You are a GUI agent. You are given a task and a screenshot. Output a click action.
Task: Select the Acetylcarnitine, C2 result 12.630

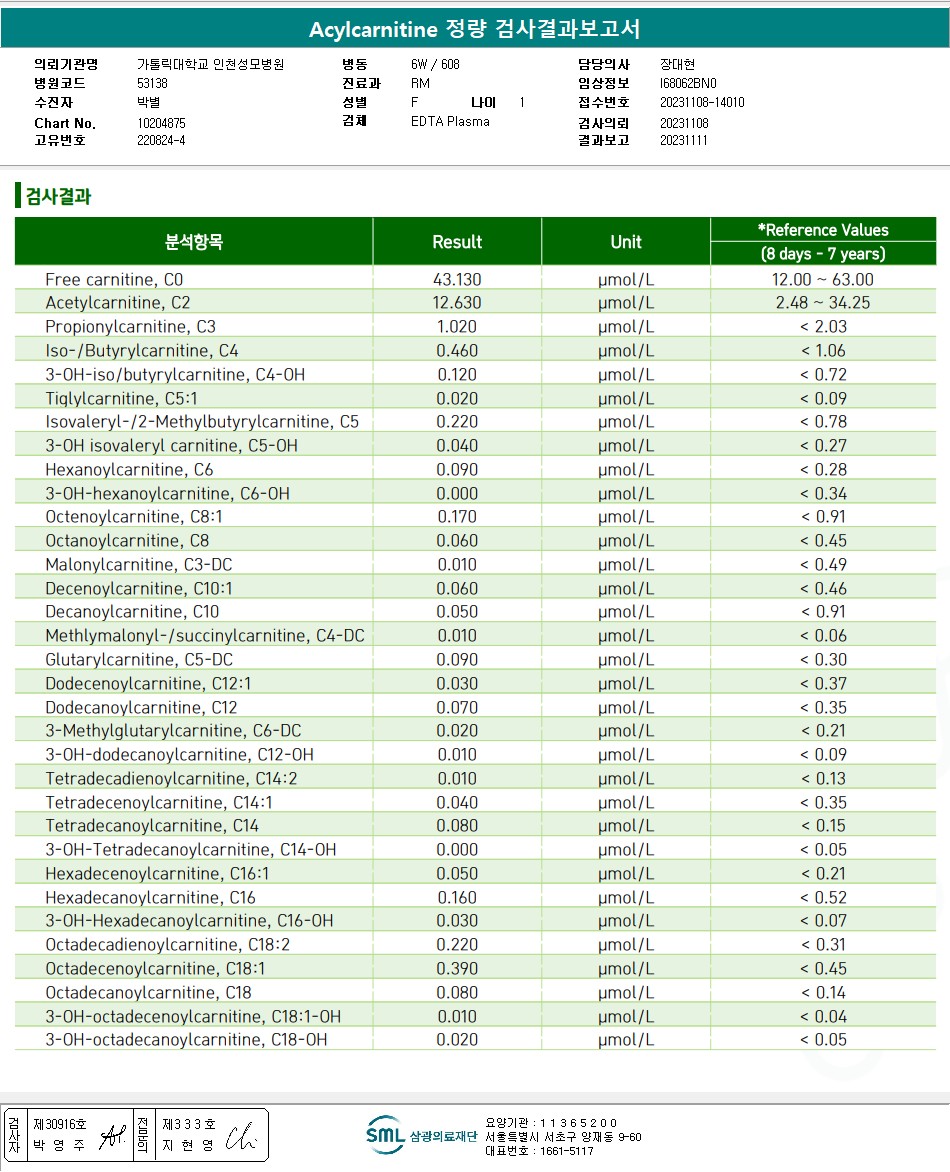click(x=457, y=303)
